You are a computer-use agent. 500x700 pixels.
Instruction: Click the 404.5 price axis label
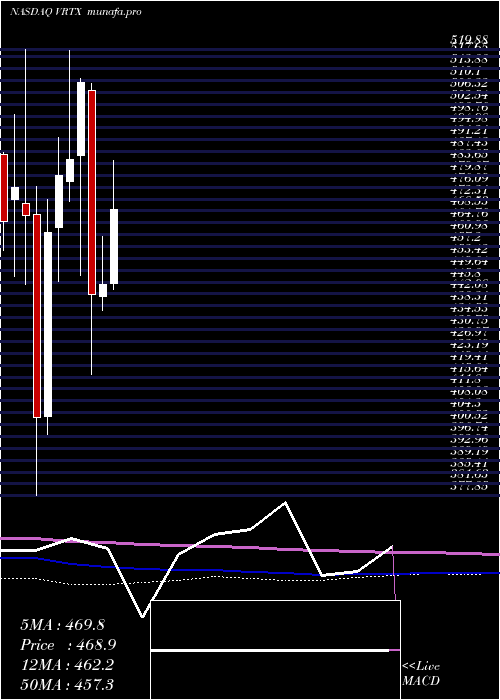click(465, 404)
